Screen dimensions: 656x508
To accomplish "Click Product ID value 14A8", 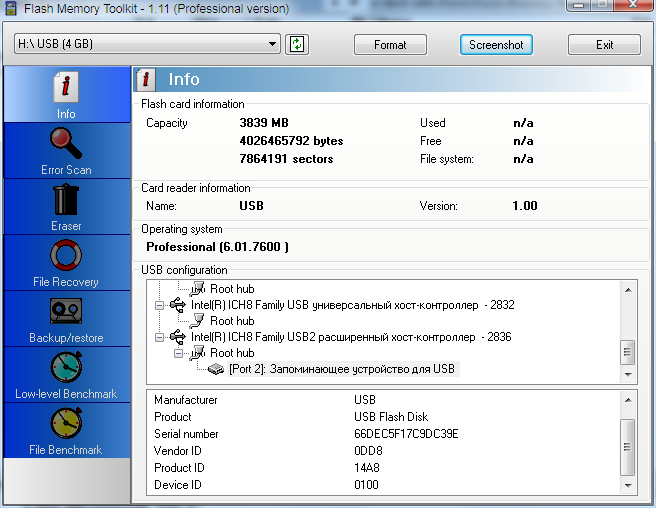I will (x=366, y=468).
